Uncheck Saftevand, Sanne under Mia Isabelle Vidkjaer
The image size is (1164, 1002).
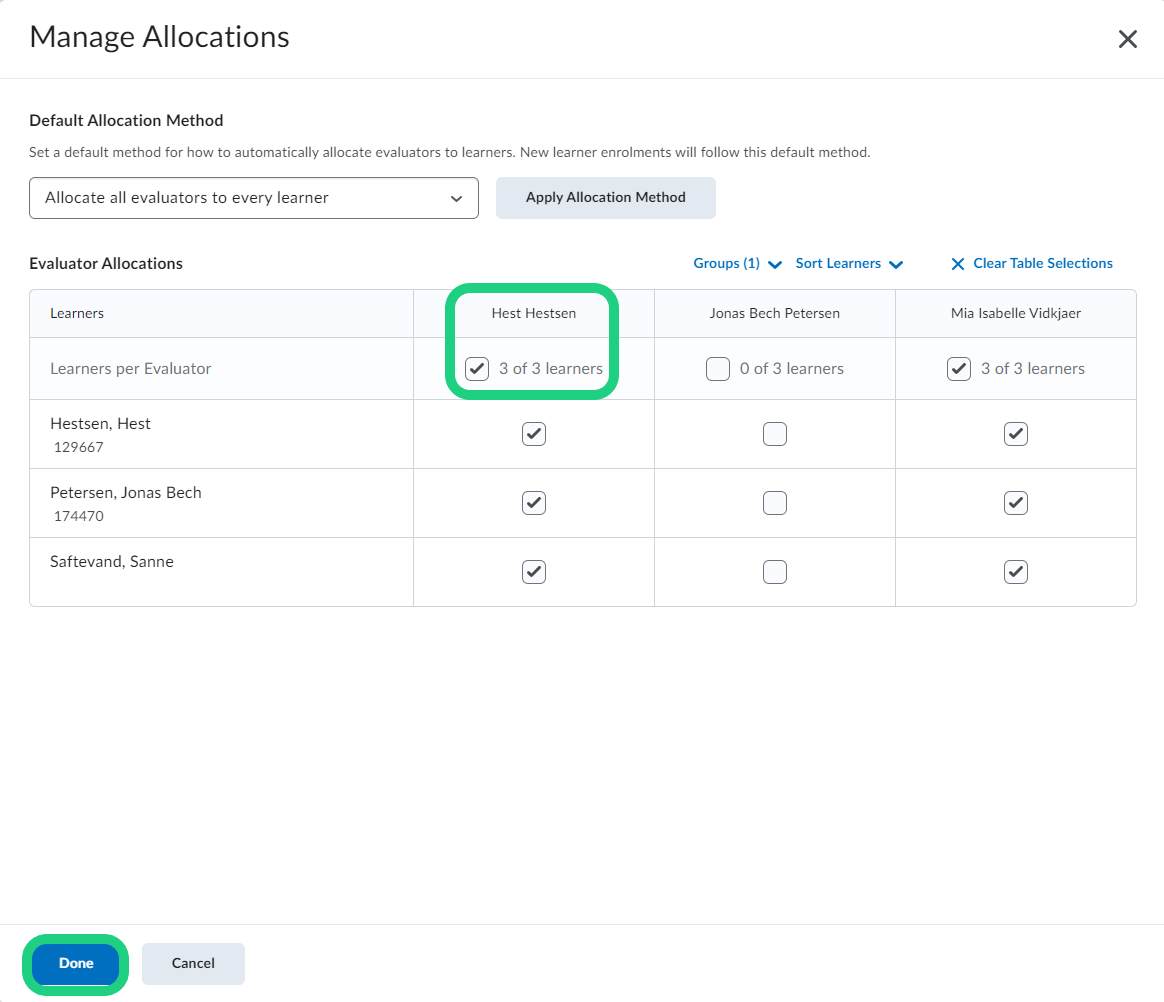1015,571
